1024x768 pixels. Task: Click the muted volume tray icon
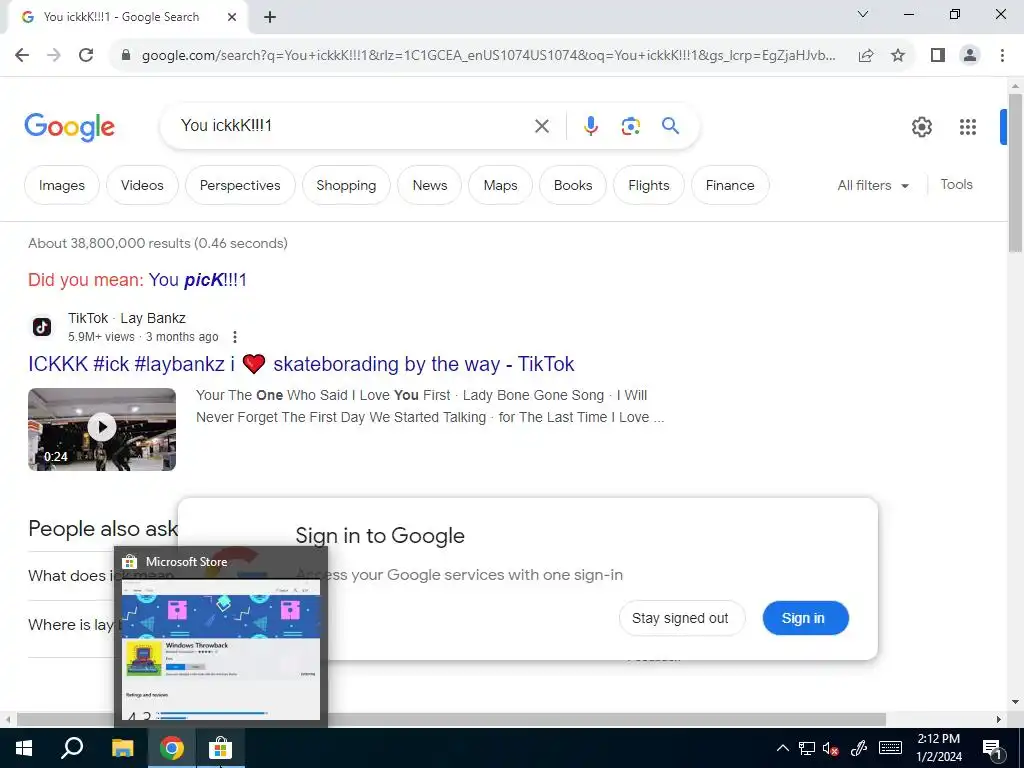[x=830, y=748]
